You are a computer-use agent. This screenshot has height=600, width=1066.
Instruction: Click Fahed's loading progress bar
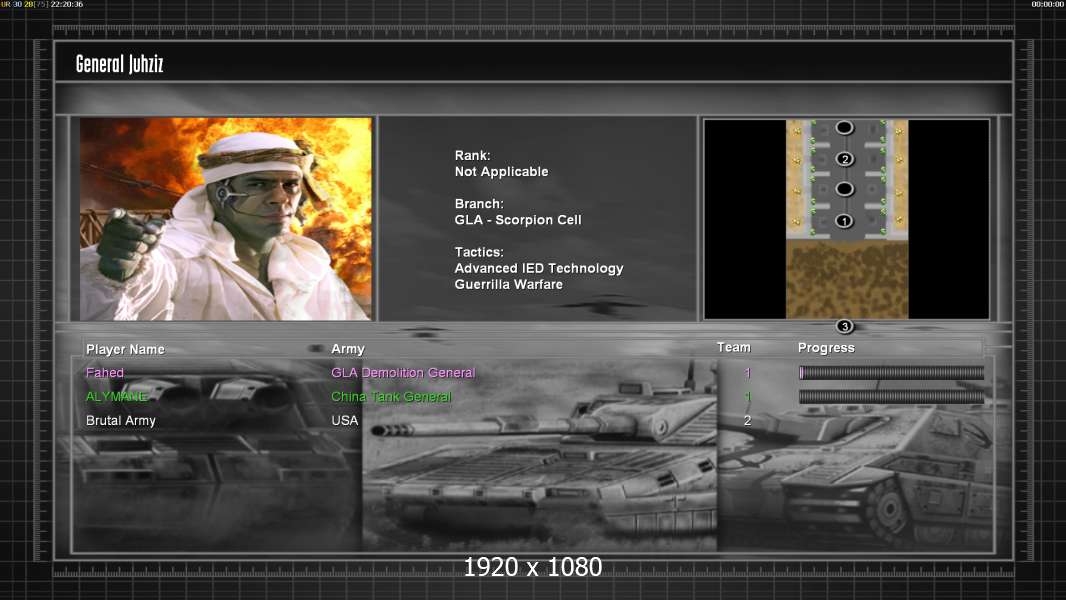point(891,373)
